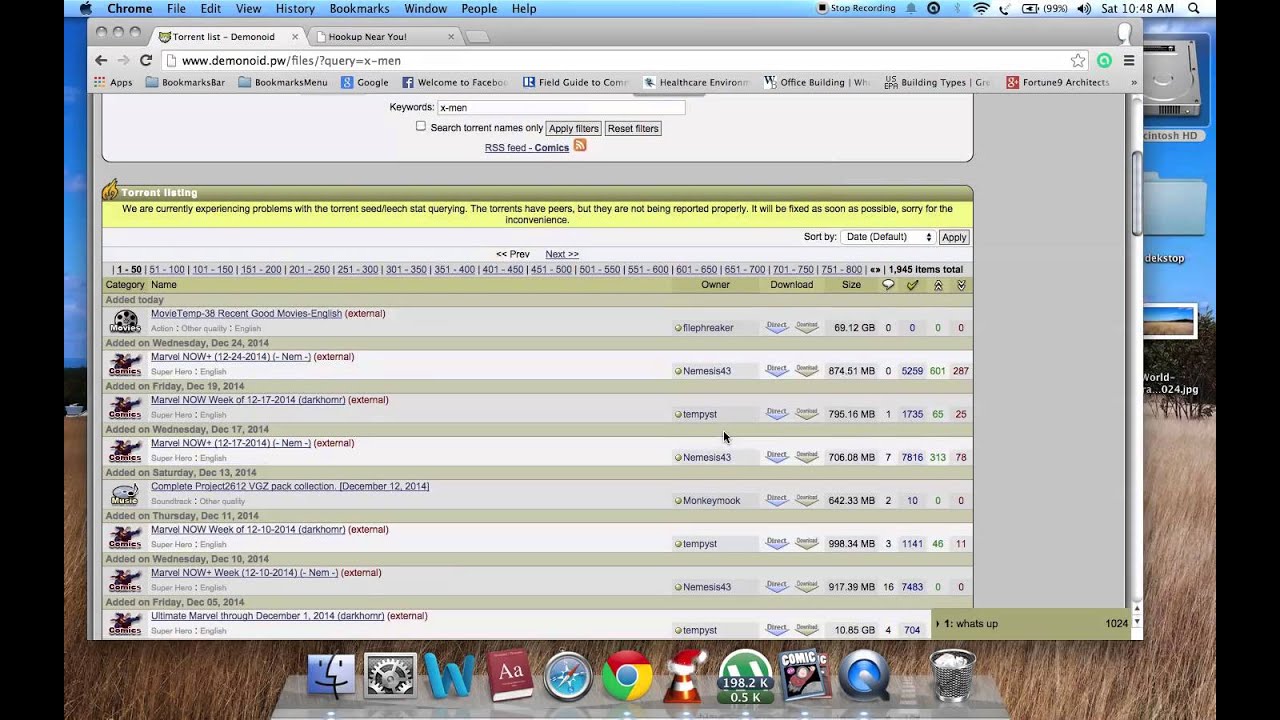This screenshot has width=1280, height=720.
Task: Click Download icon for Complete Project2612 row
Action: [x=807, y=499]
